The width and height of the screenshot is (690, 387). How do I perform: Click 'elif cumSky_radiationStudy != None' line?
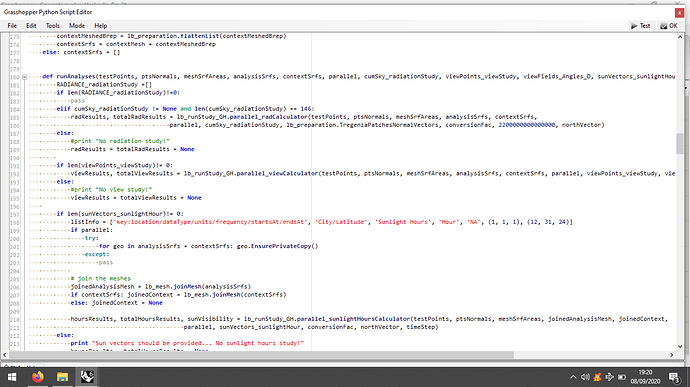click(x=185, y=109)
